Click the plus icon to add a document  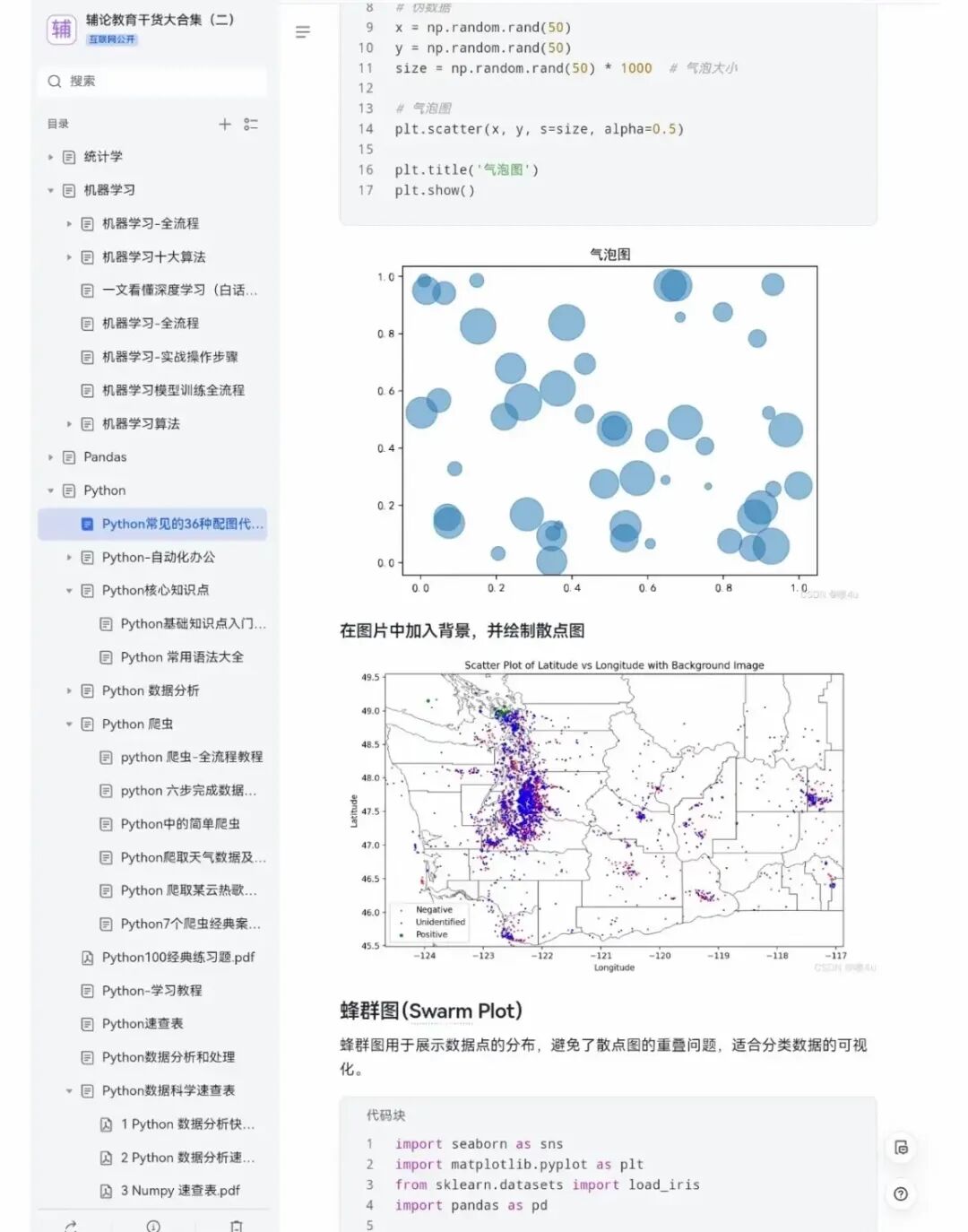click(x=225, y=124)
